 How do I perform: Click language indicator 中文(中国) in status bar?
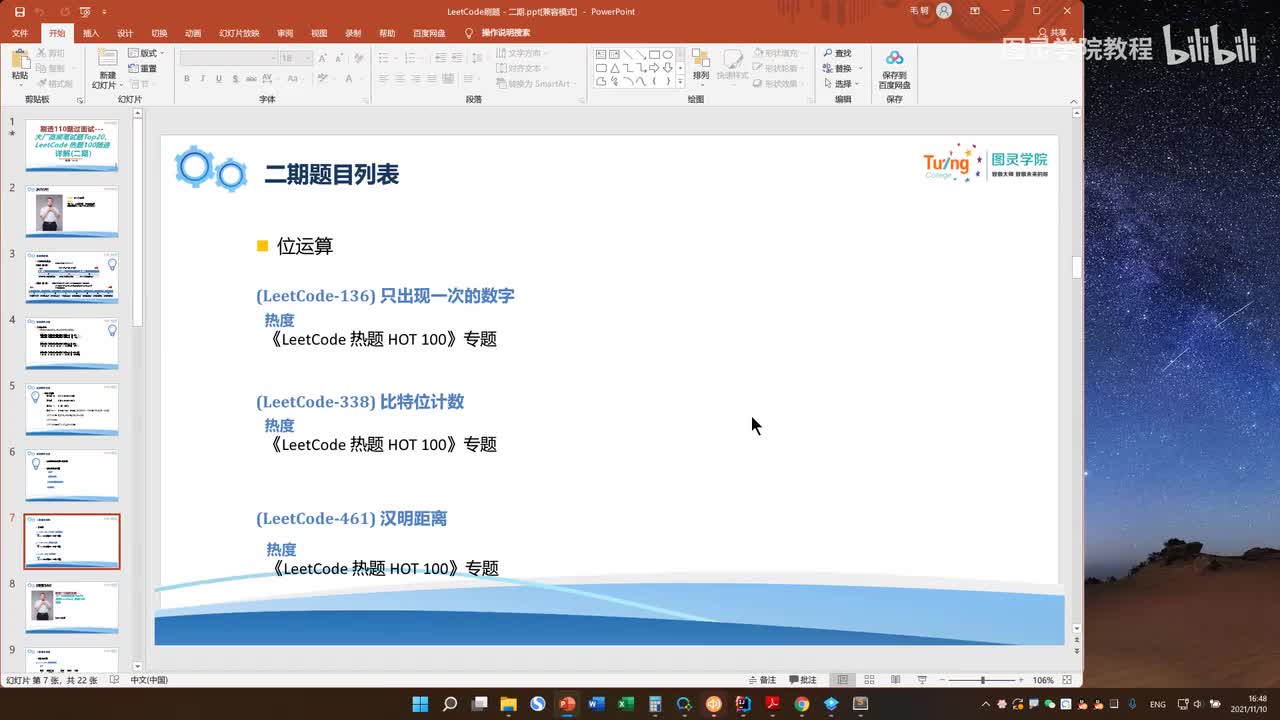[149, 680]
